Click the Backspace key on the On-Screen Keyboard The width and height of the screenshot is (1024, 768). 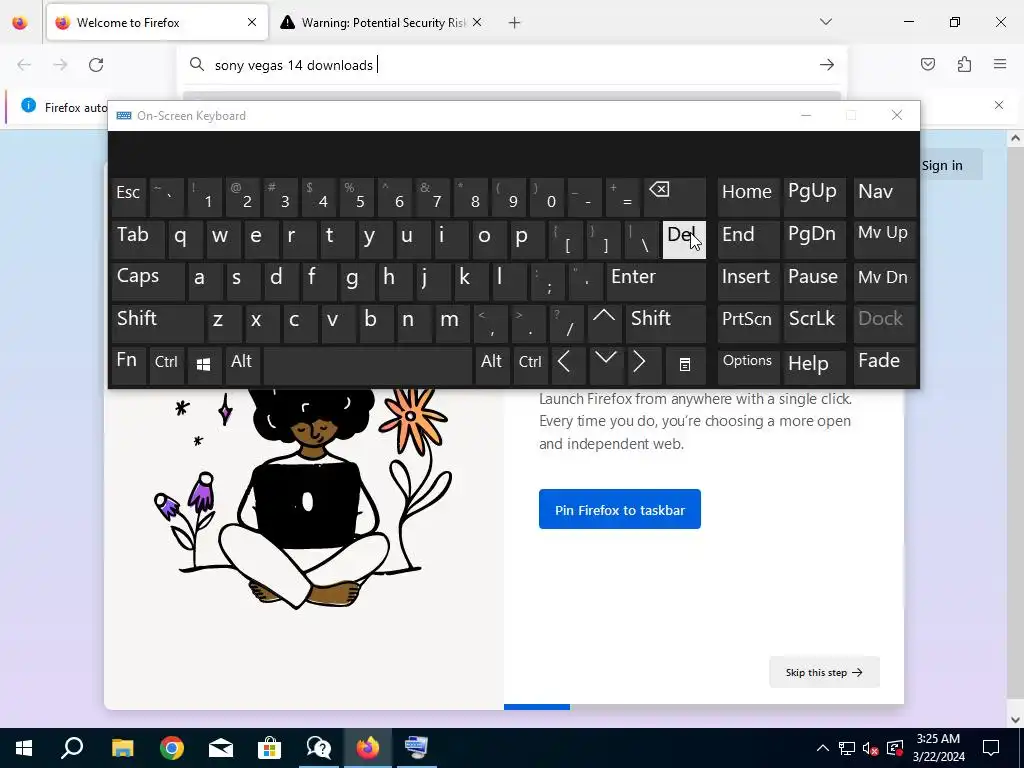[x=675, y=197]
